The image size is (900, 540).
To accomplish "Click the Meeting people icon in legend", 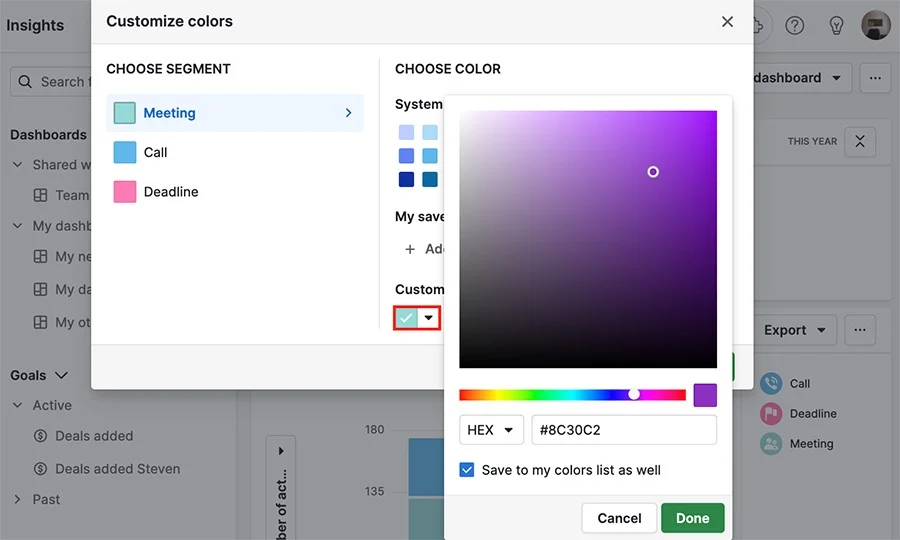I will [771, 444].
